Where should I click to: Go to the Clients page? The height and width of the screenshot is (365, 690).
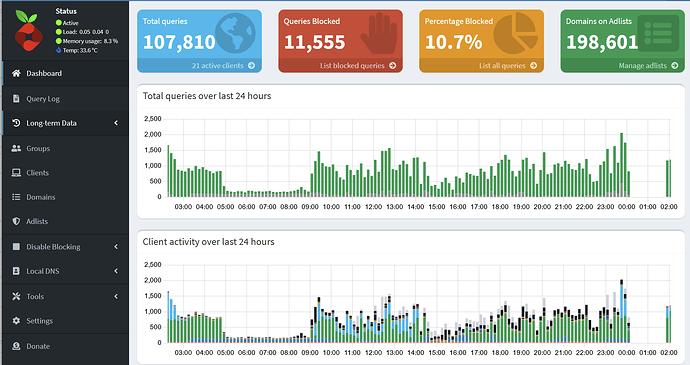pyautogui.click(x=66, y=173)
